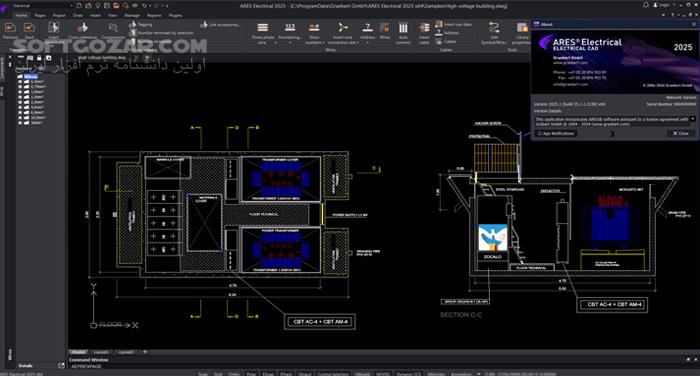Open the Electrical workspace dropdown
This screenshot has width=700, height=376.
(x=42, y=6)
